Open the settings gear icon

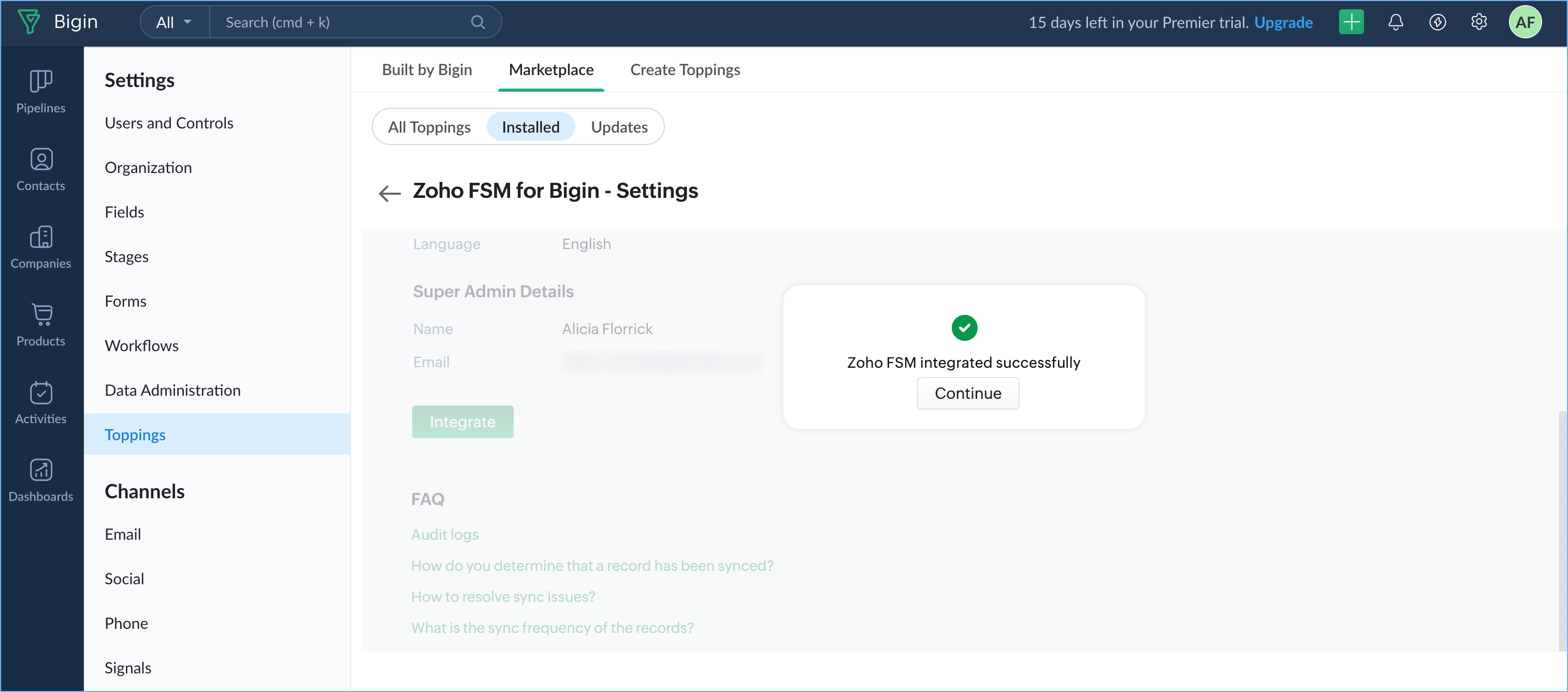pos(1479,22)
